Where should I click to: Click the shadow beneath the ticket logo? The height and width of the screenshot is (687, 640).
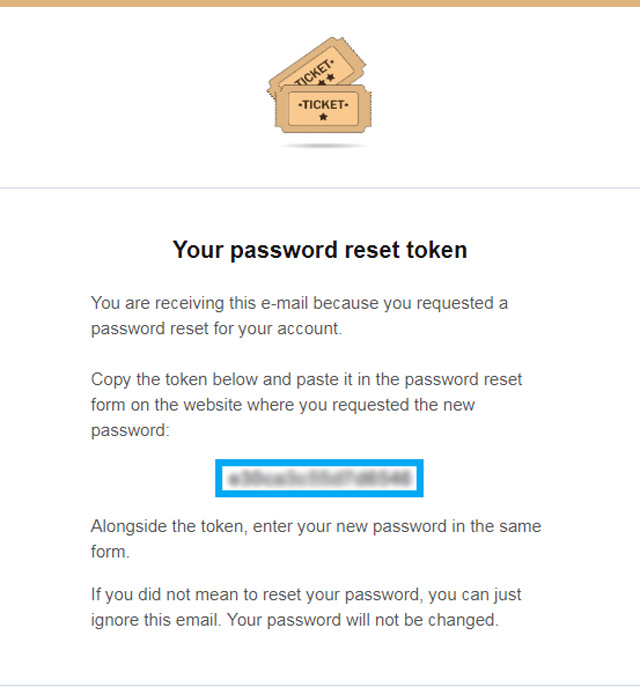click(x=322, y=145)
